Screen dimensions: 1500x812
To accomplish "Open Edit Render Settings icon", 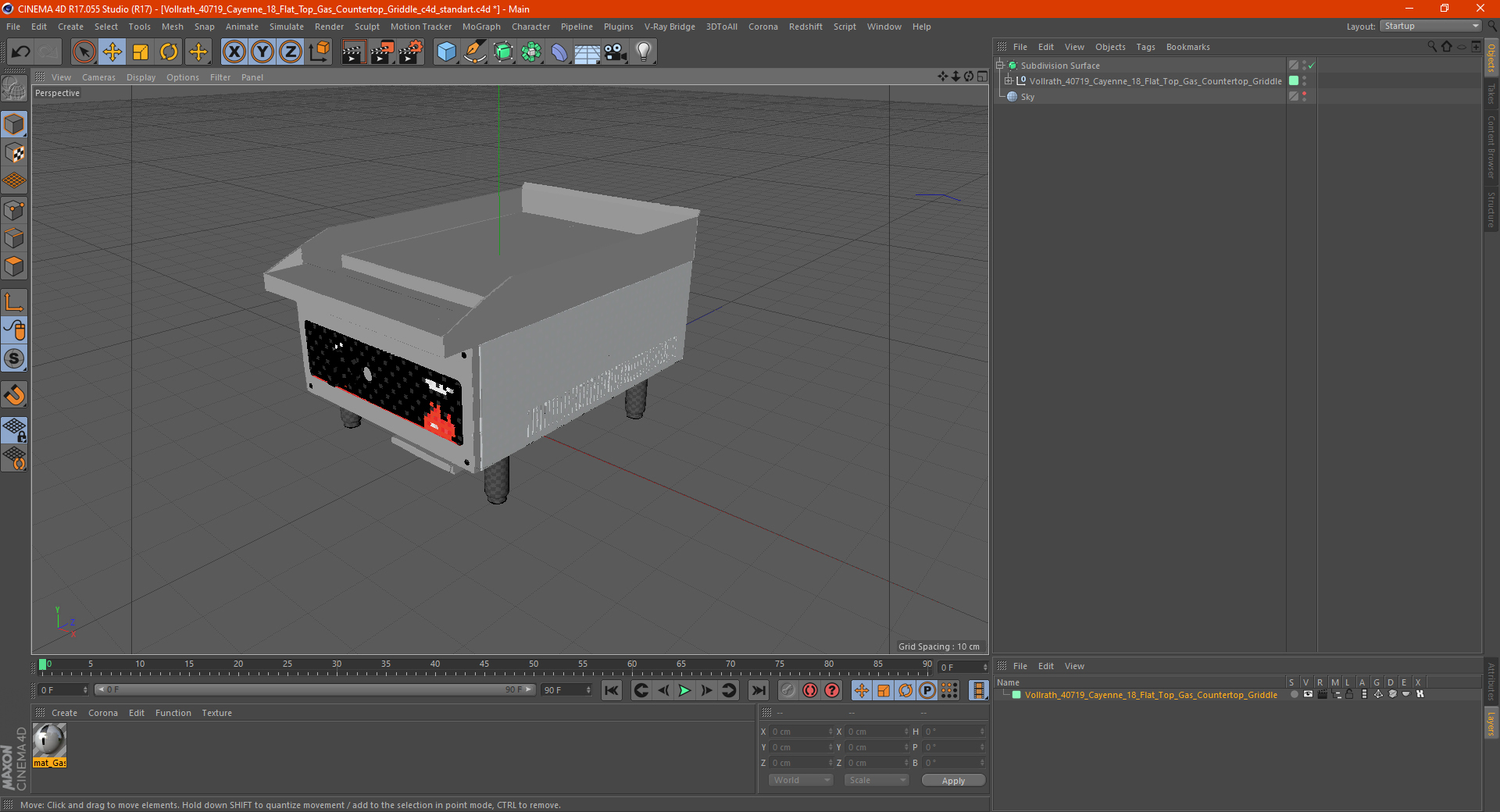I will coord(410,52).
